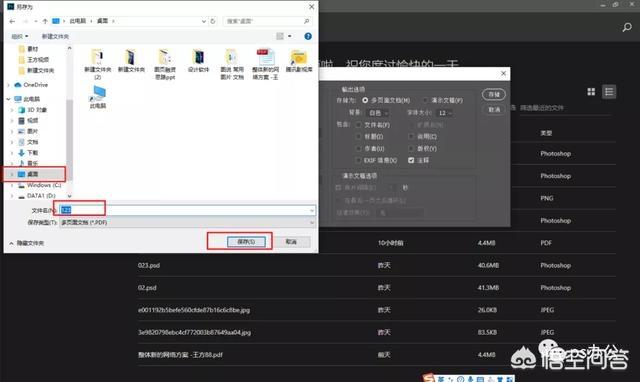The width and height of the screenshot is (640, 382).
Task: Expand the Windows (C:) node arrow
Action: [x=12, y=185]
